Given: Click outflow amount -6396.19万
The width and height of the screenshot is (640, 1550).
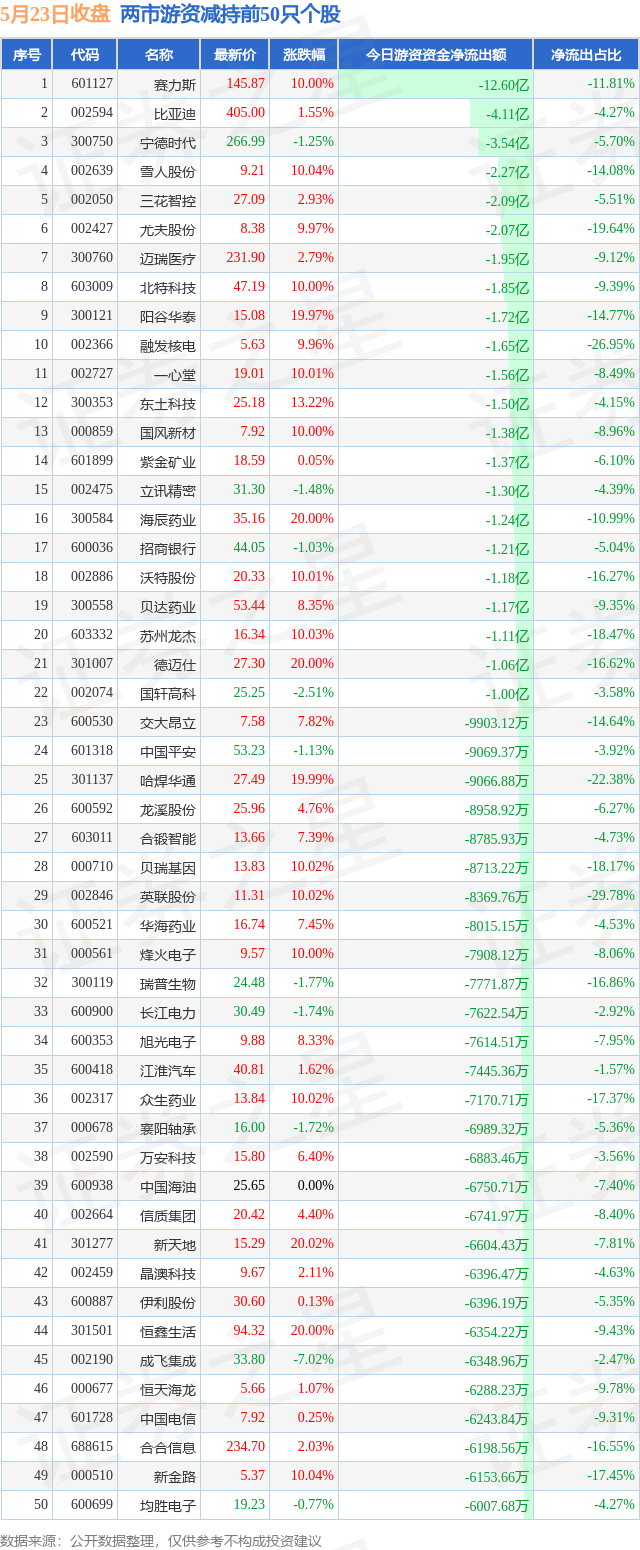Looking at the screenshot, I should pyautogui.click(x=497, y=1302).
